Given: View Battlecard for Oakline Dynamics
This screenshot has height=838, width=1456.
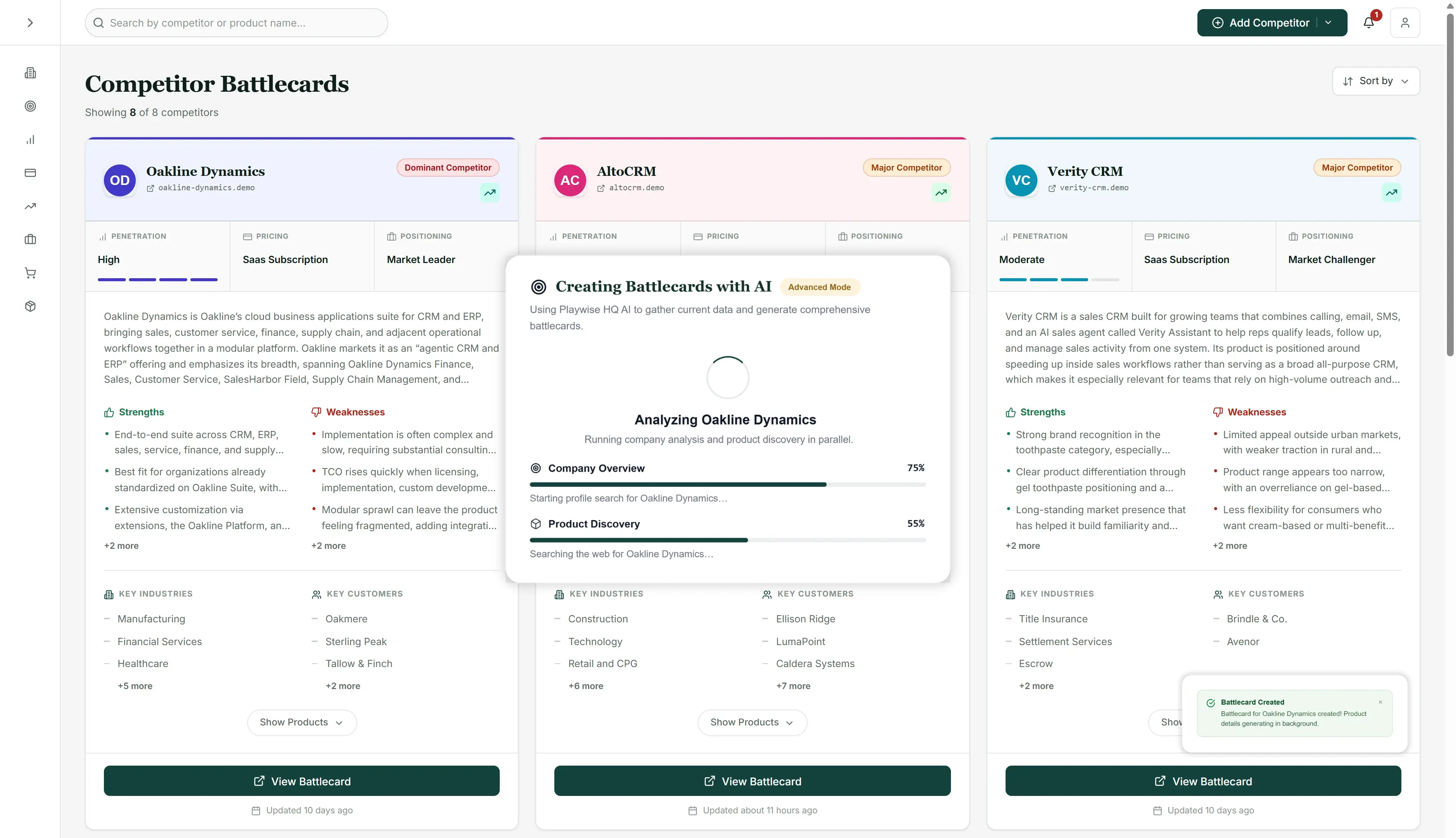Looking at the screenshot, I should 302,781.
